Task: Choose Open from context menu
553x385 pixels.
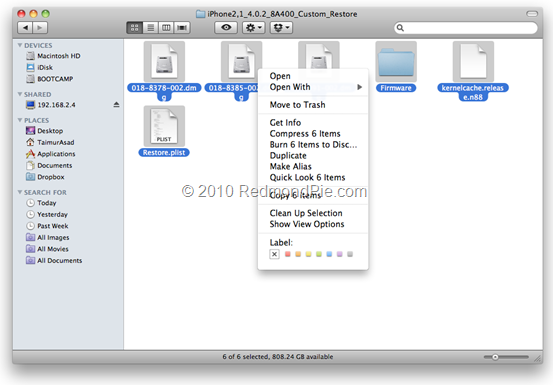Action: pos(313,76)
